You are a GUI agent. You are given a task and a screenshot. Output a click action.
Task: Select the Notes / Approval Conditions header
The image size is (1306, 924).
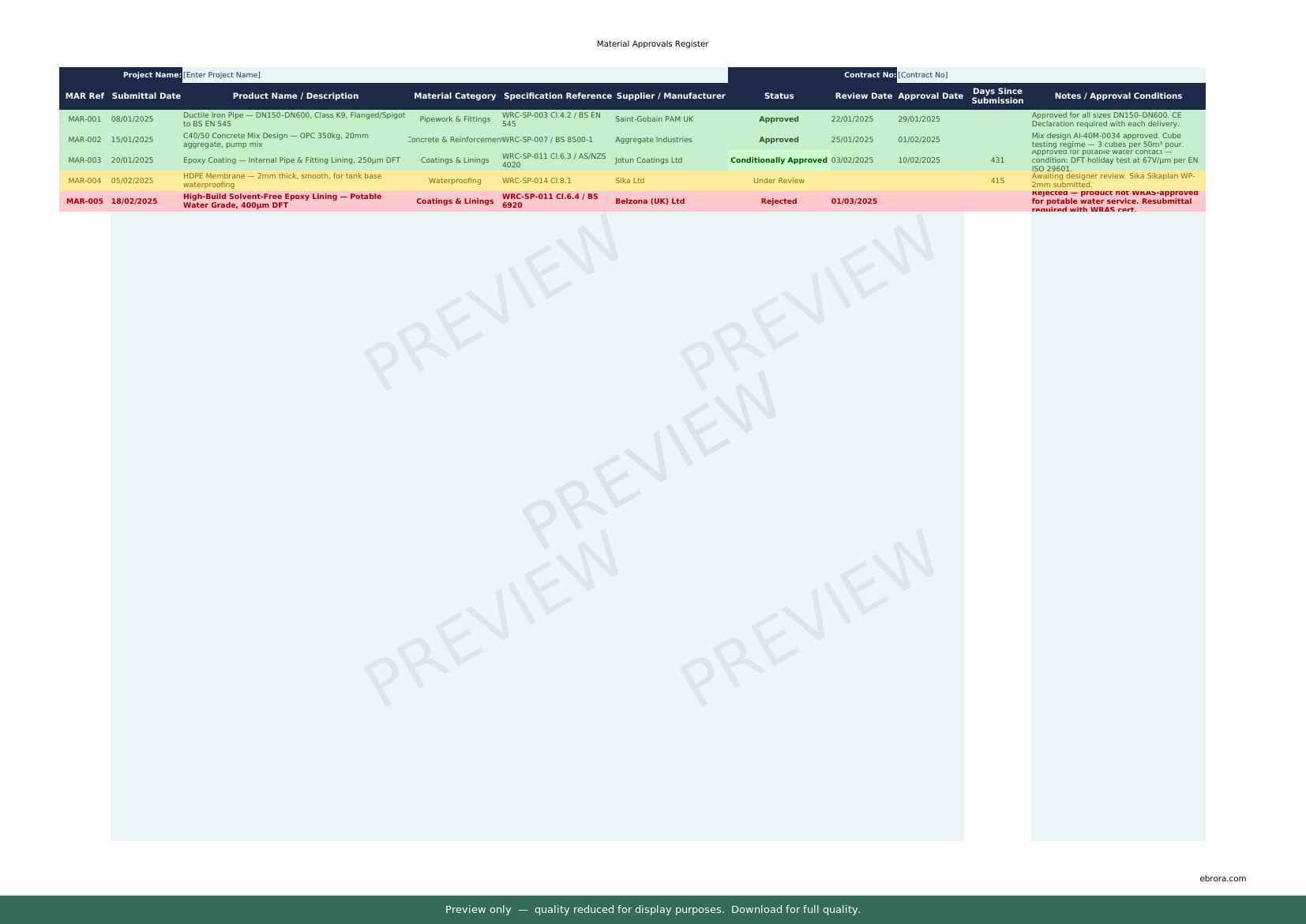click(1117, 96)
